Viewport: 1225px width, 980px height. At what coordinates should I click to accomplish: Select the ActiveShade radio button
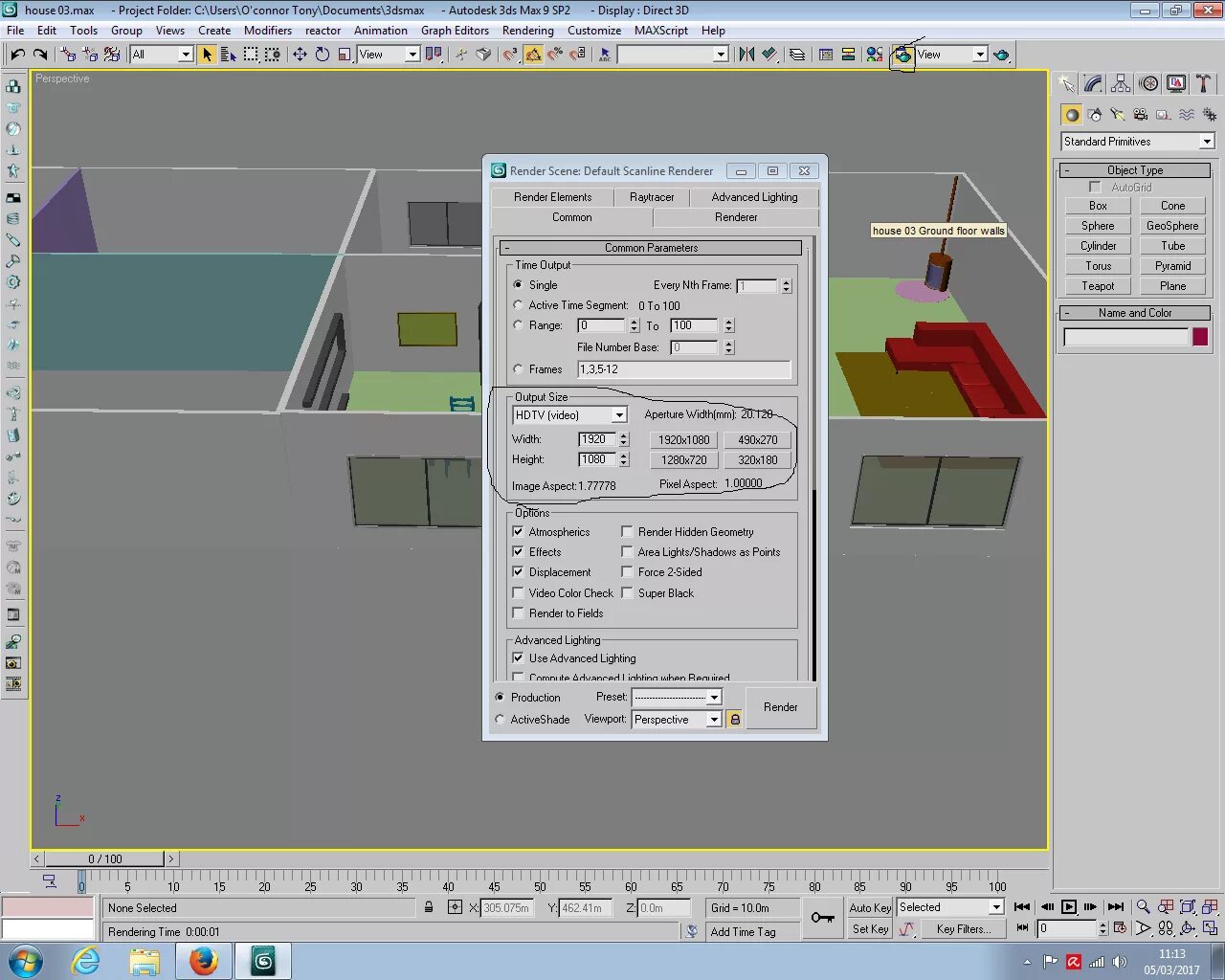500,720
